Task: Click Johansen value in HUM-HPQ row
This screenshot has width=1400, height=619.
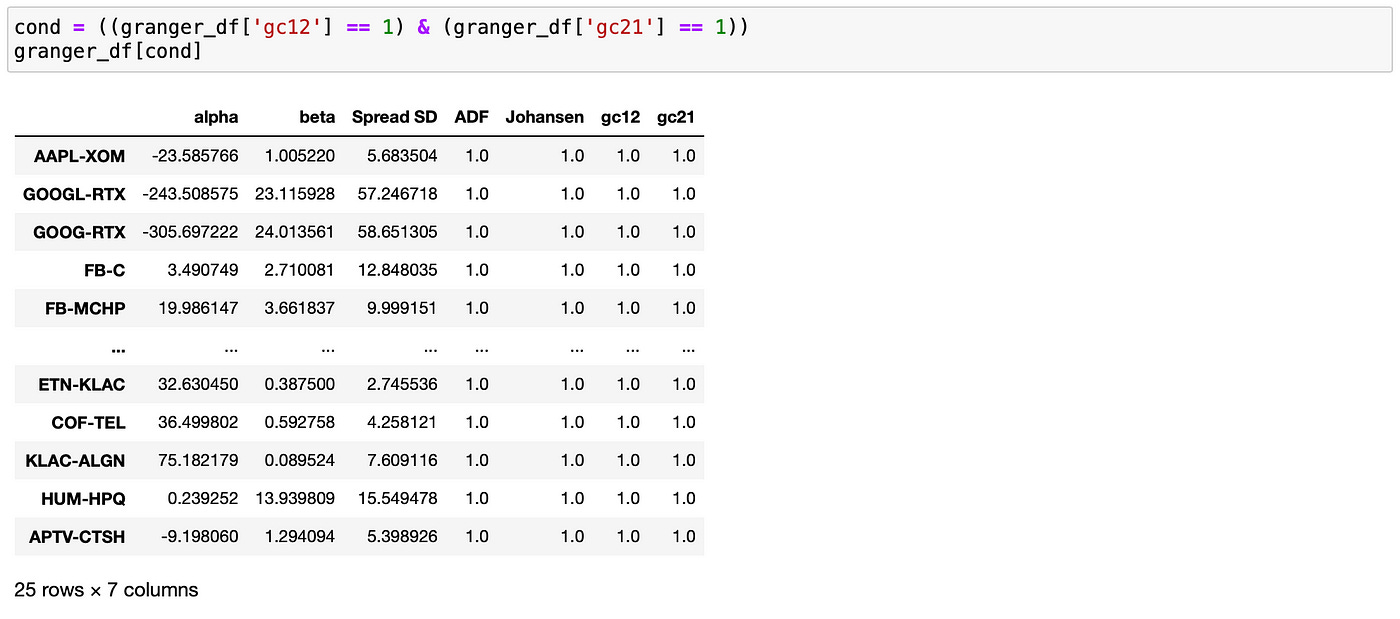Action: point(572,498)
